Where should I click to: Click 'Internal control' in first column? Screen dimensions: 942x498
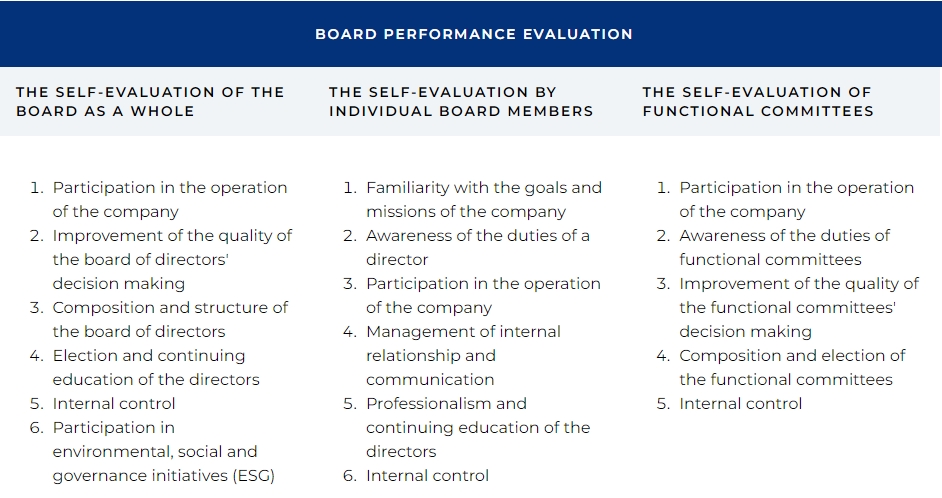[114, 404]
